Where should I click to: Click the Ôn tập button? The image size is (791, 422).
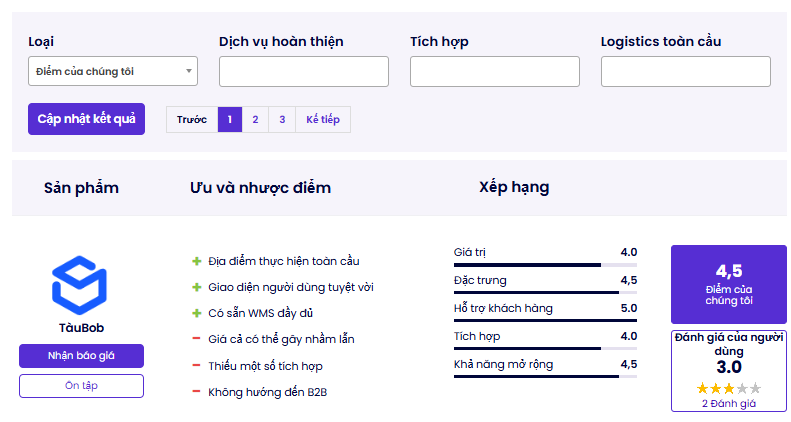click(81, 386)
